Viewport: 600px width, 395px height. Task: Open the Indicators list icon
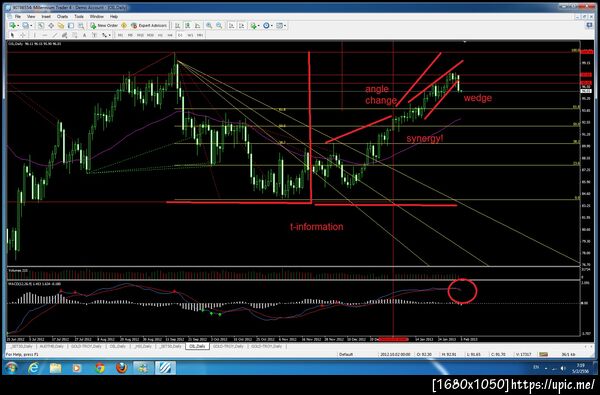pyautogui.click(x=253, y=25)
